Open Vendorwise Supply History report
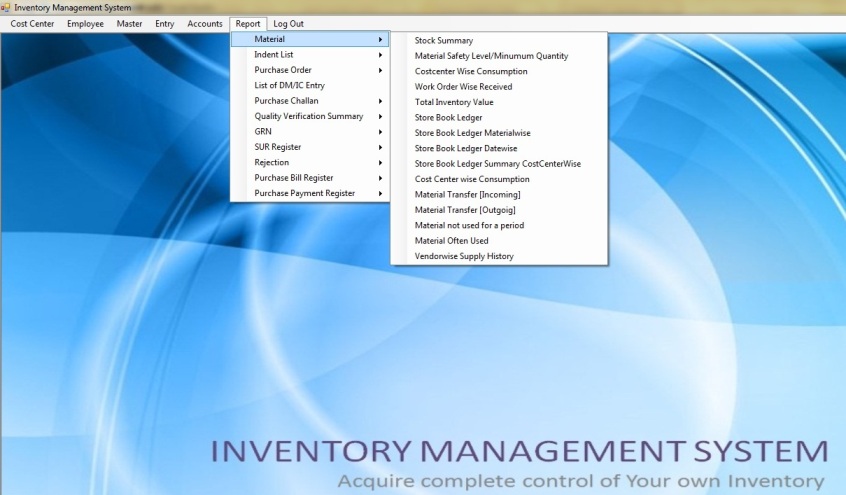 (464, 256)
